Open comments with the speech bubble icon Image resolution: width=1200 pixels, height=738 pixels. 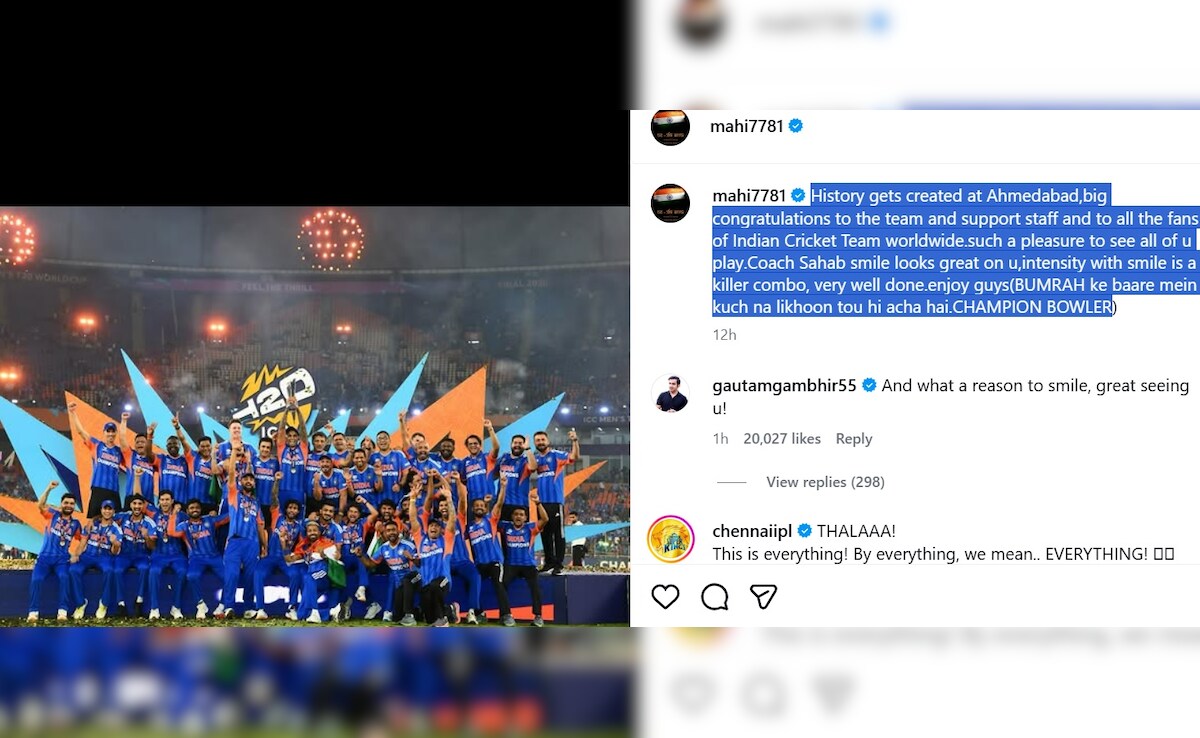coord(715,597)
